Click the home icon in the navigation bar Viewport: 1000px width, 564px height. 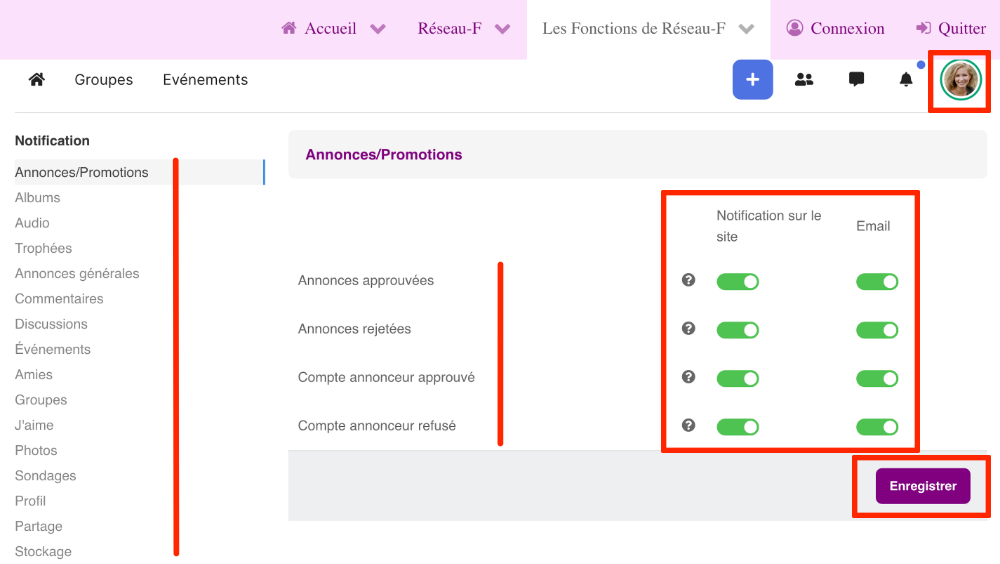point(37,80)
